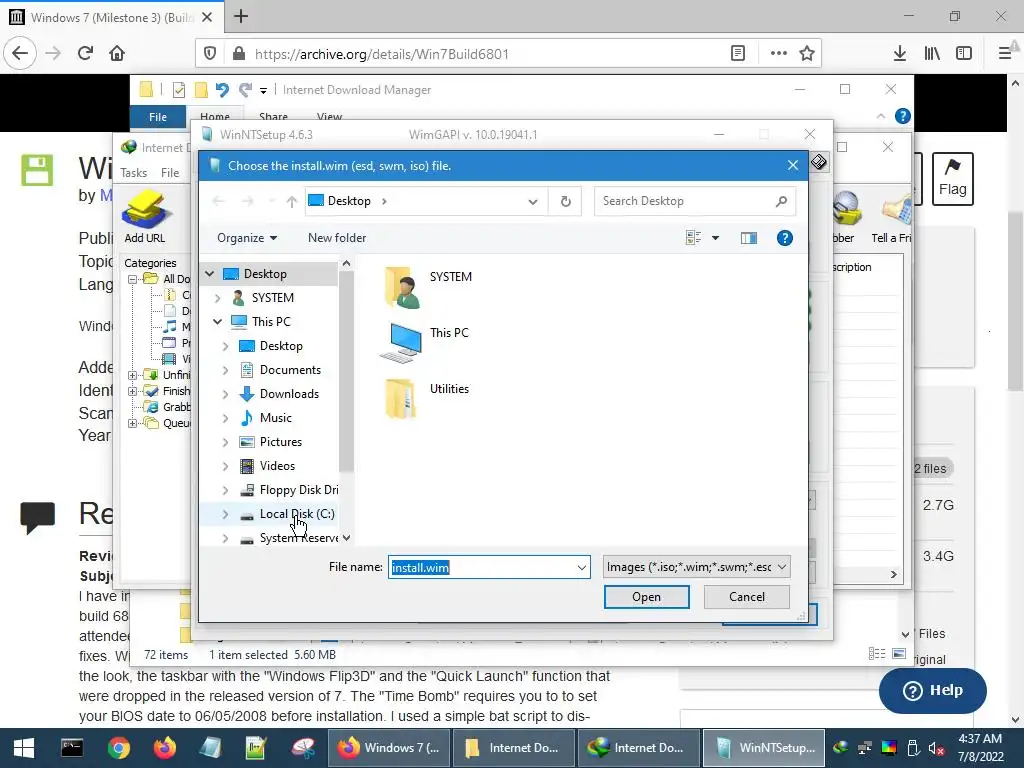Viewport: 1024px width, 768px height.
Task: Launch Chrome from the taskbar
Action: (x=119, y=748)
